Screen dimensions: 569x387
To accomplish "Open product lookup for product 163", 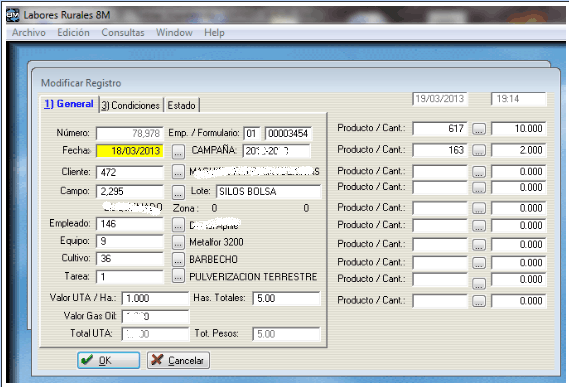I will 479,150.
